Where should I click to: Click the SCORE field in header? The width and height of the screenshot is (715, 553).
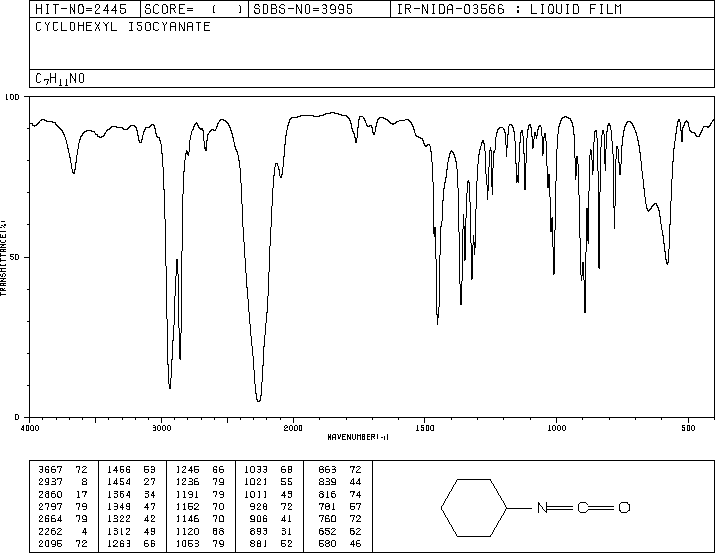point(194,10)
